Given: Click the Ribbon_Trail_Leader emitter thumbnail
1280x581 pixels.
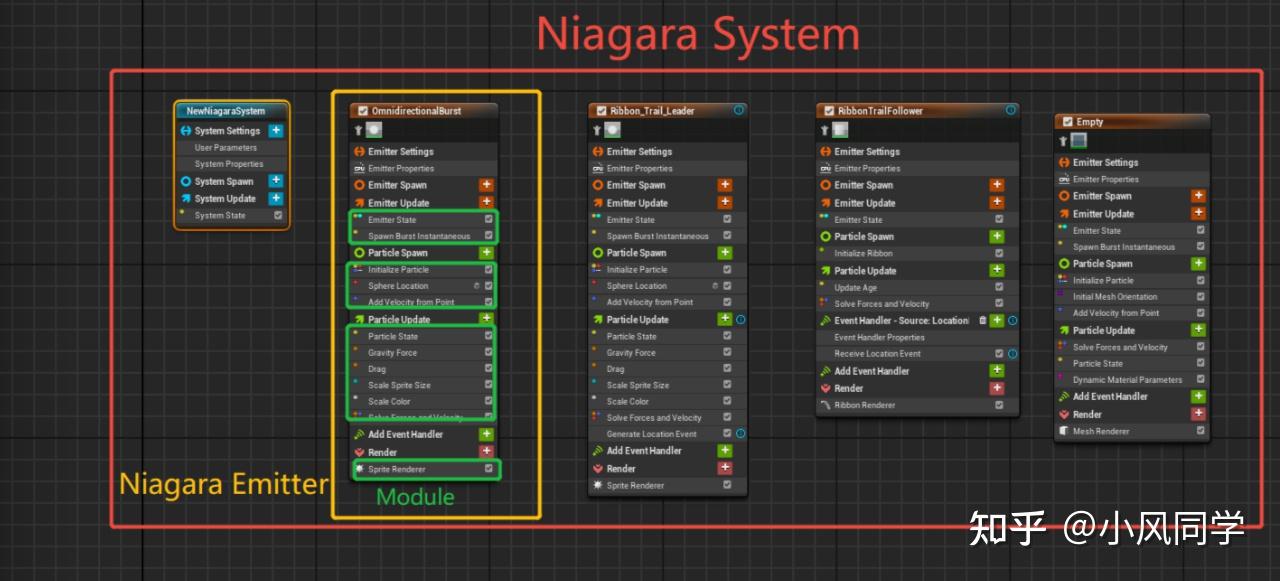Looking at the screenshot, I should (x=612, y=130).
